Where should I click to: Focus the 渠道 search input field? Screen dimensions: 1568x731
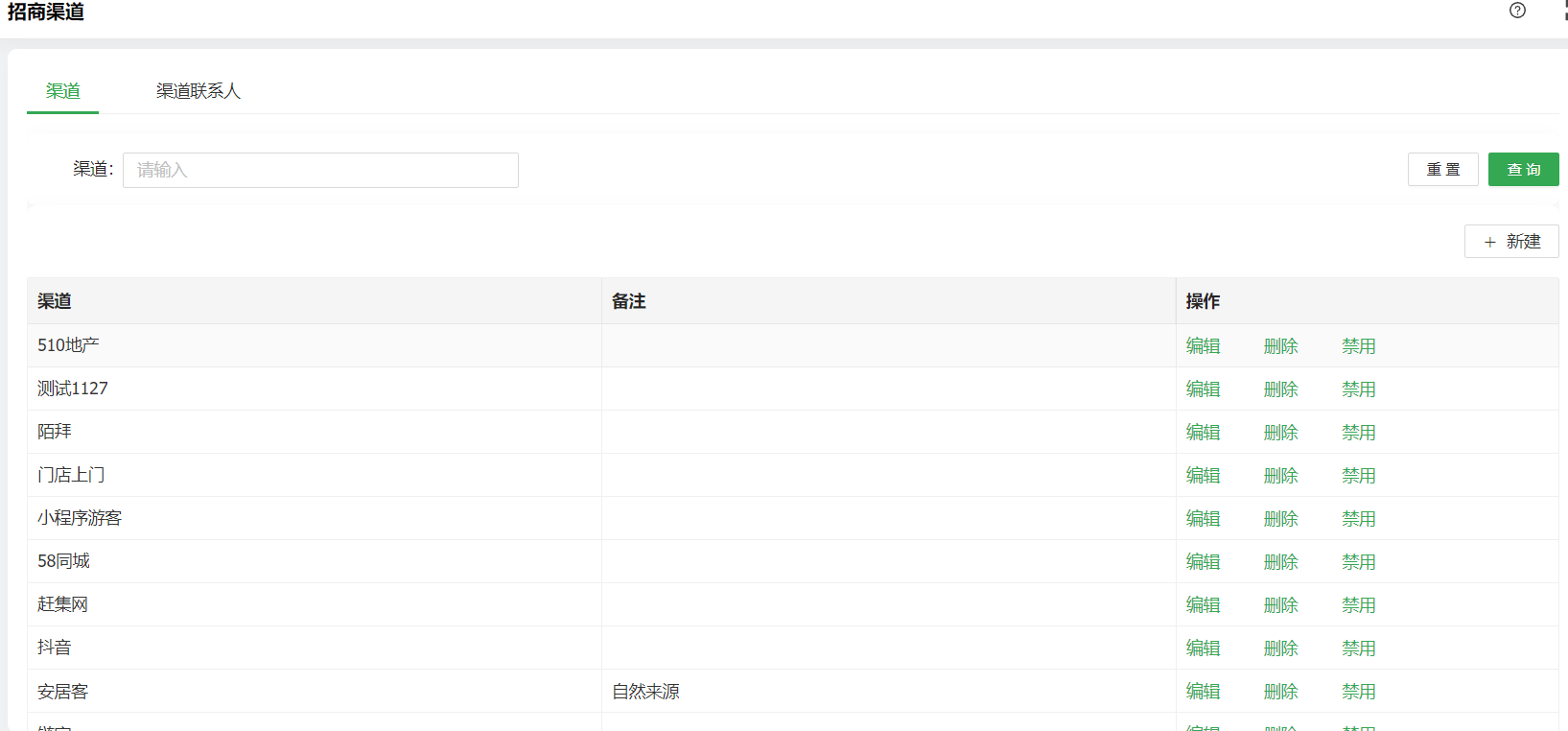[x=320, y=170]
